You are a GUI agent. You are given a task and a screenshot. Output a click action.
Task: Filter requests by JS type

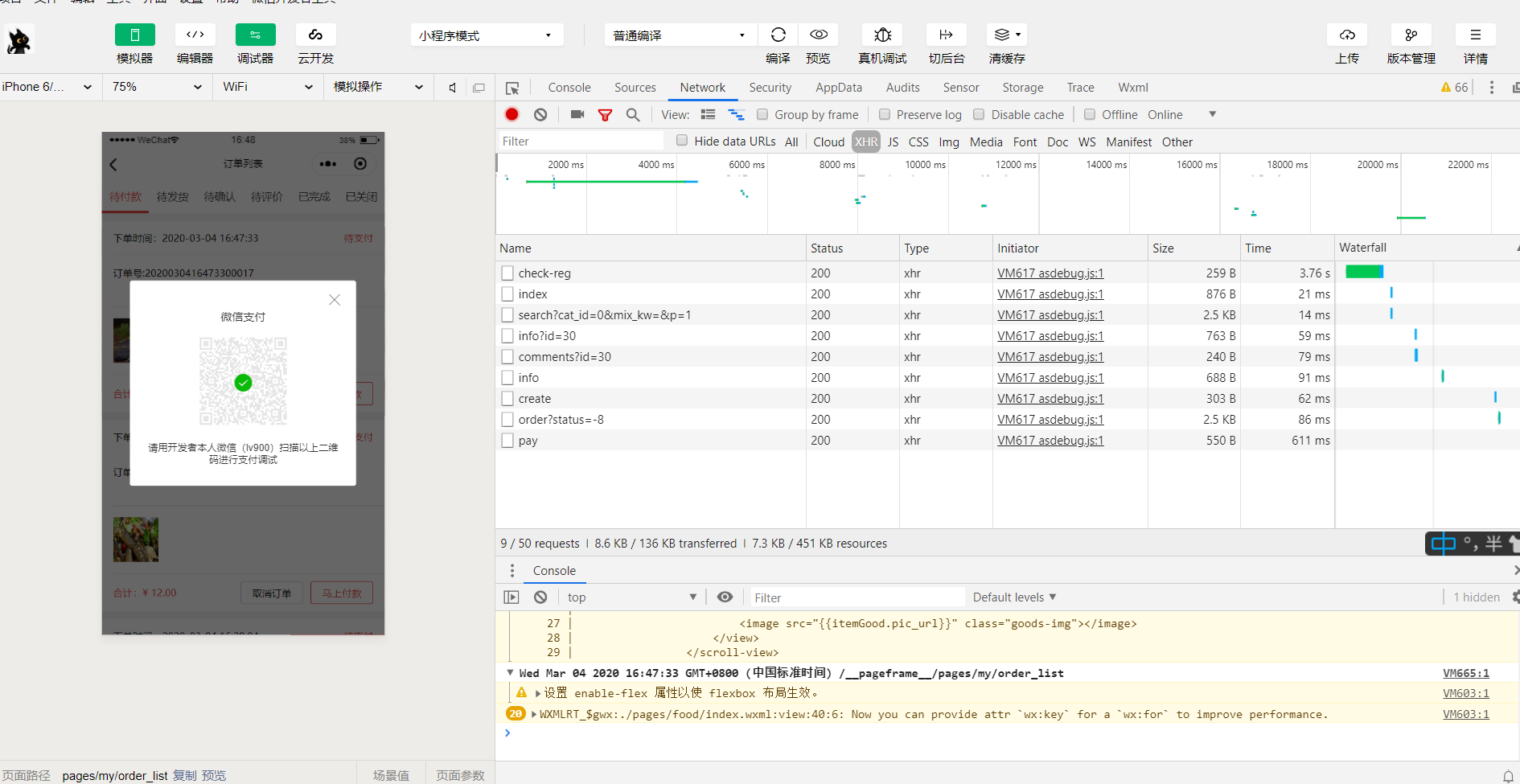point(893,142)
